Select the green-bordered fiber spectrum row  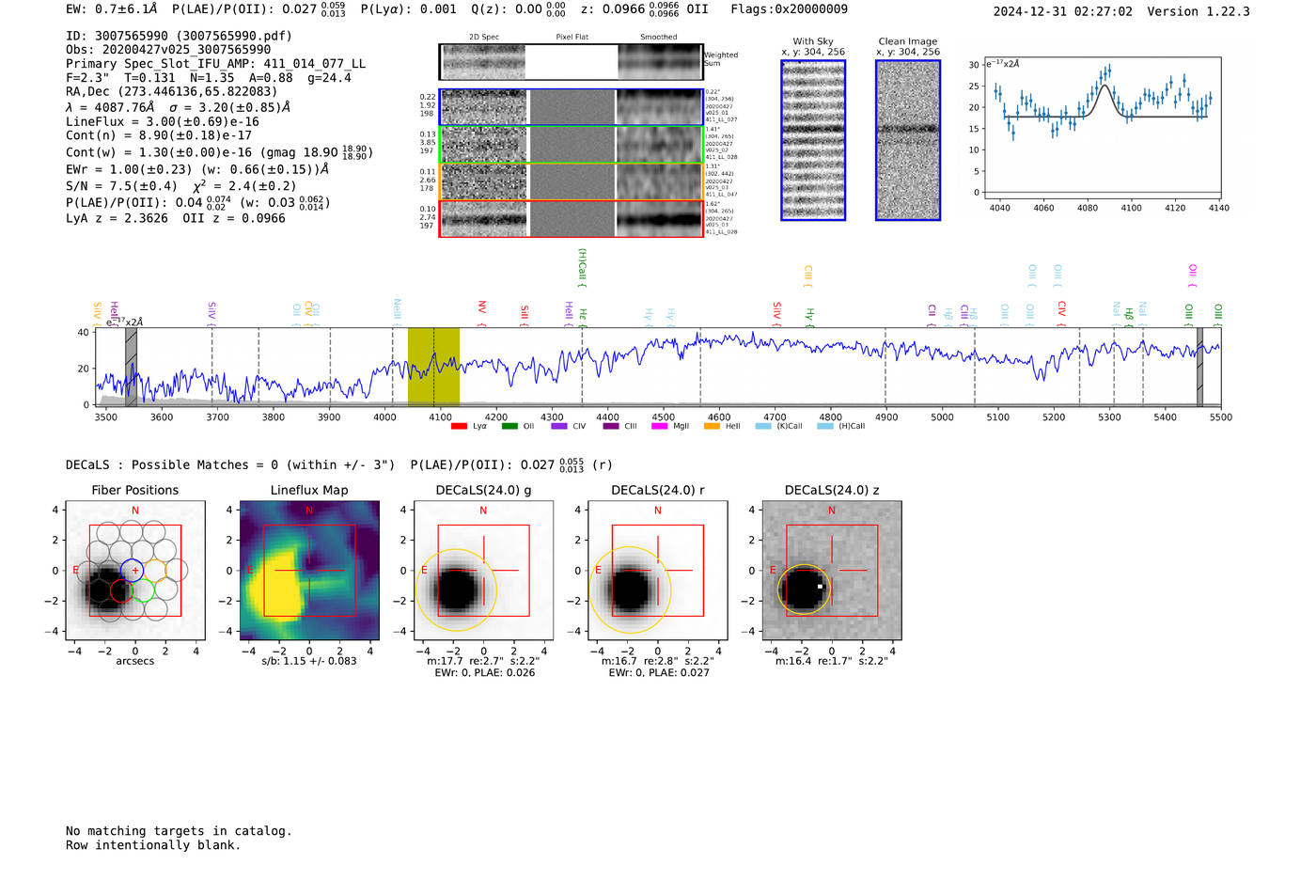coord(571,144)
